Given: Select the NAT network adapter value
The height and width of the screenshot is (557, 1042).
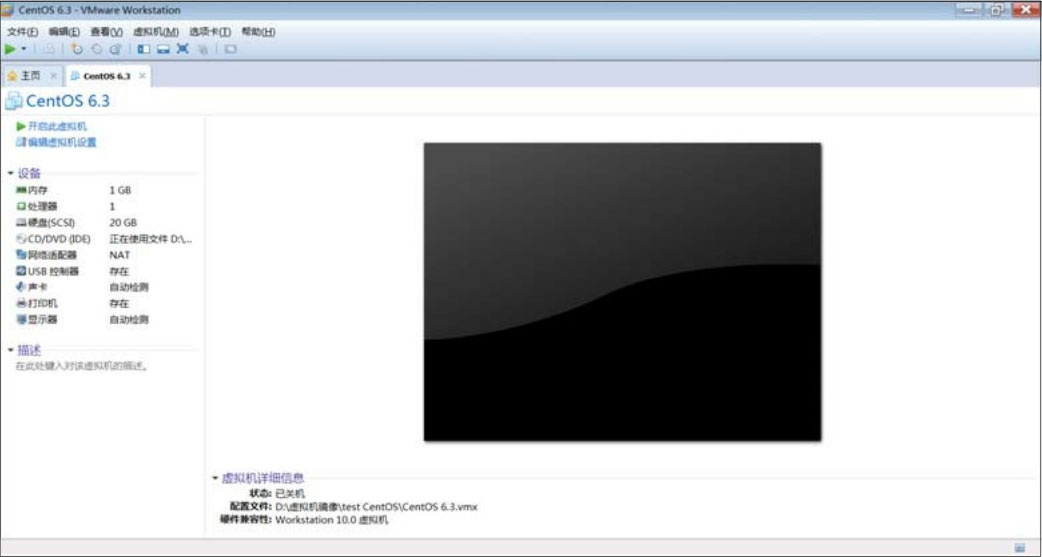Looking at the screenshot, I should point(120,255).
